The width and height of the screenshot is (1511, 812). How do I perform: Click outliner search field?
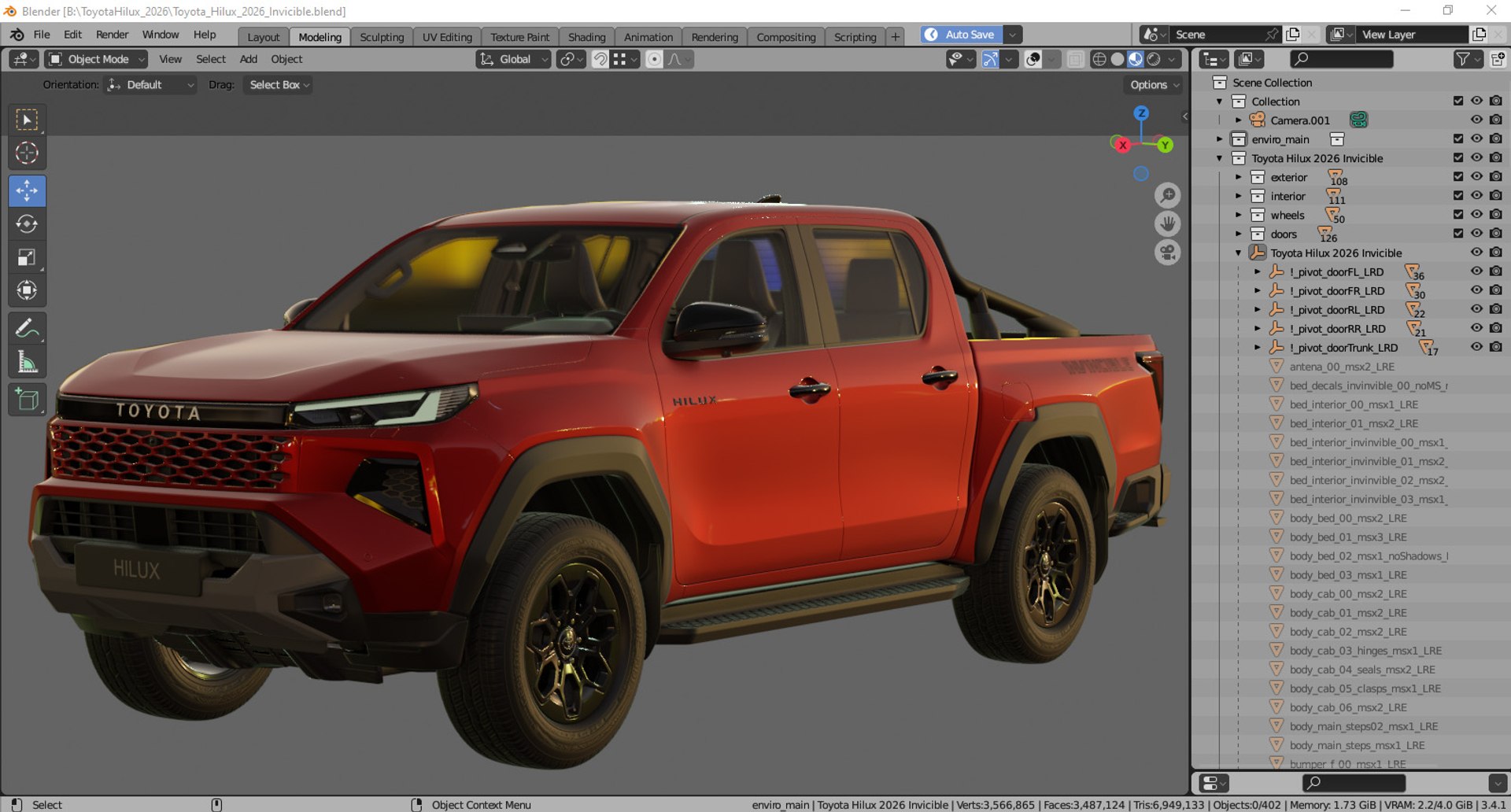1341,59
